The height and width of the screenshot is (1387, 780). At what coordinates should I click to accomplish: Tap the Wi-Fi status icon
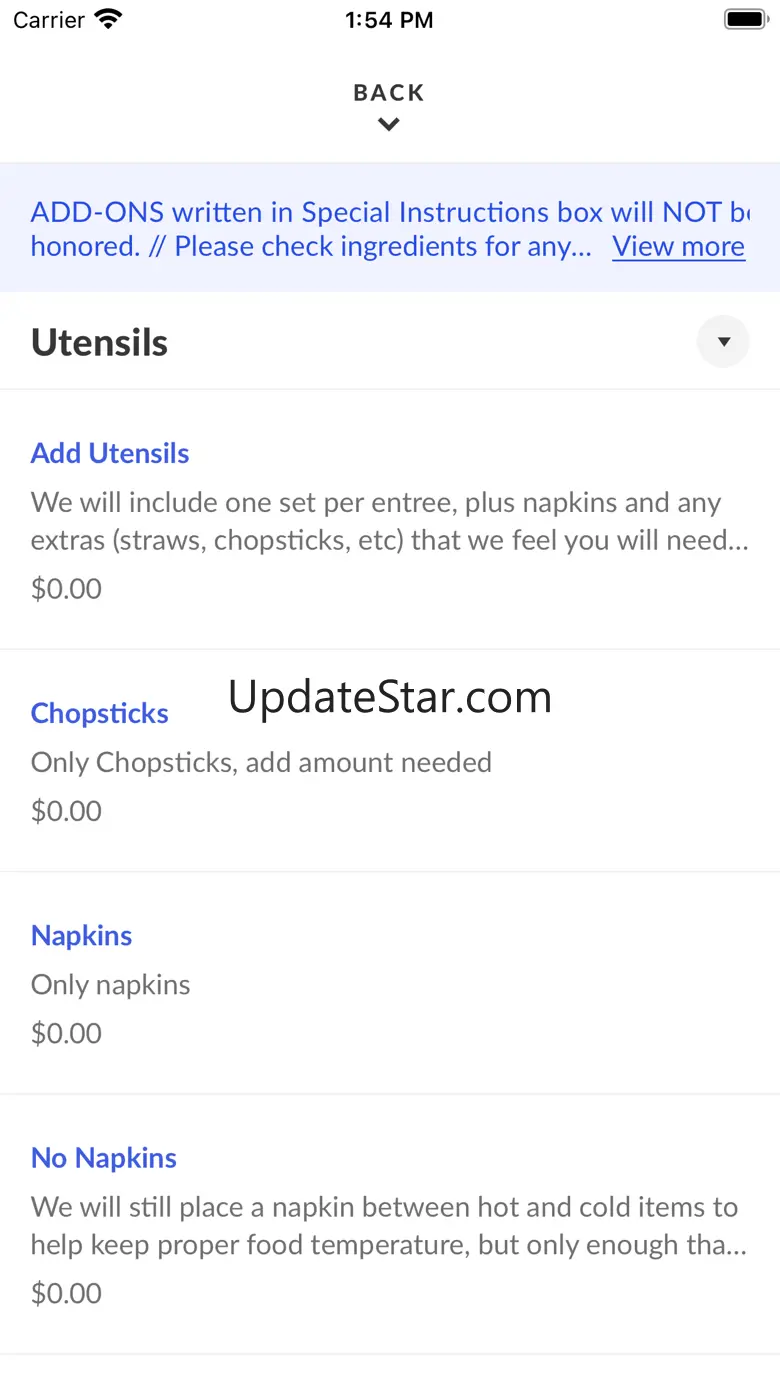click(108, 19)
